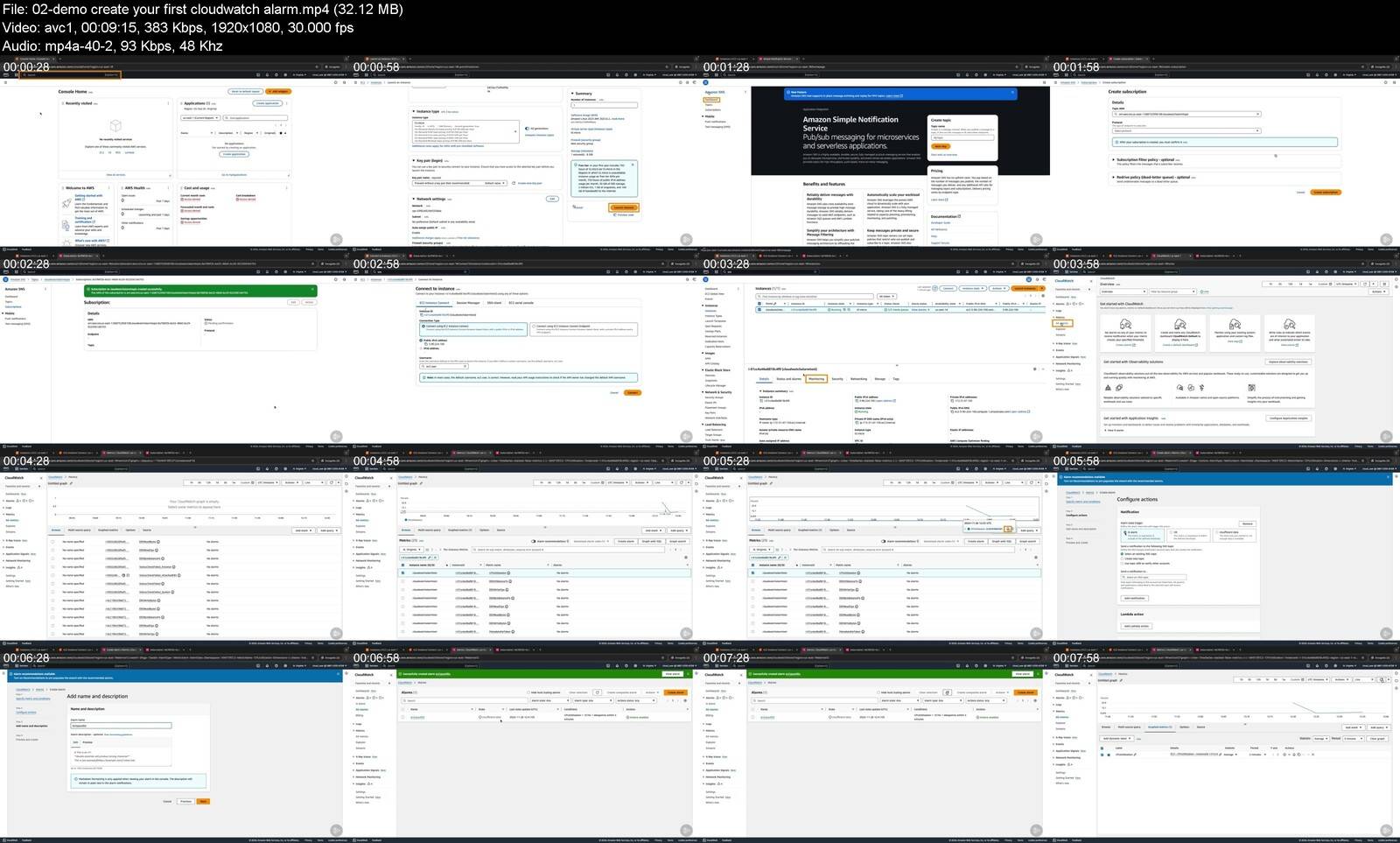Open SNS hamburger menu icon in 00:01:28 frame

click(704, 82)
